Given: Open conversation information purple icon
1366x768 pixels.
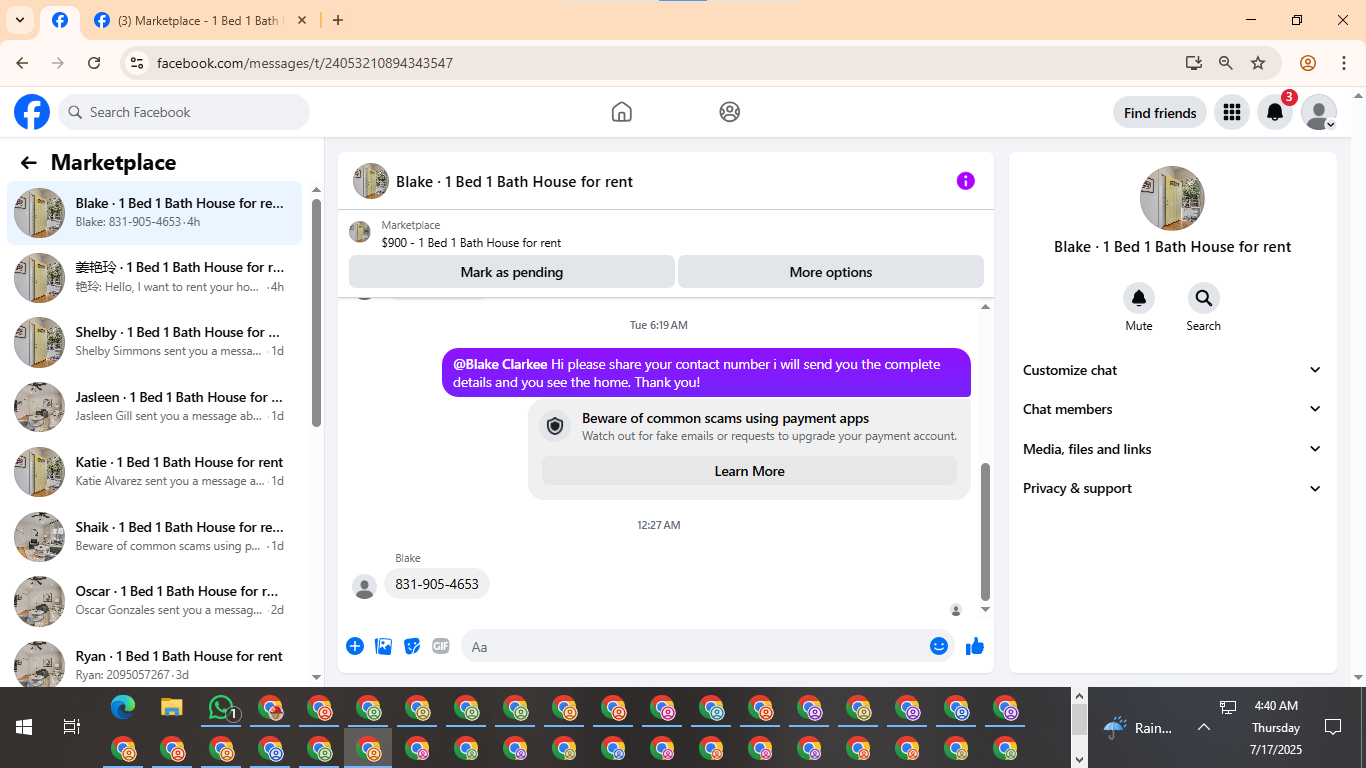Looking at the screenshot, I should [965, 181].
